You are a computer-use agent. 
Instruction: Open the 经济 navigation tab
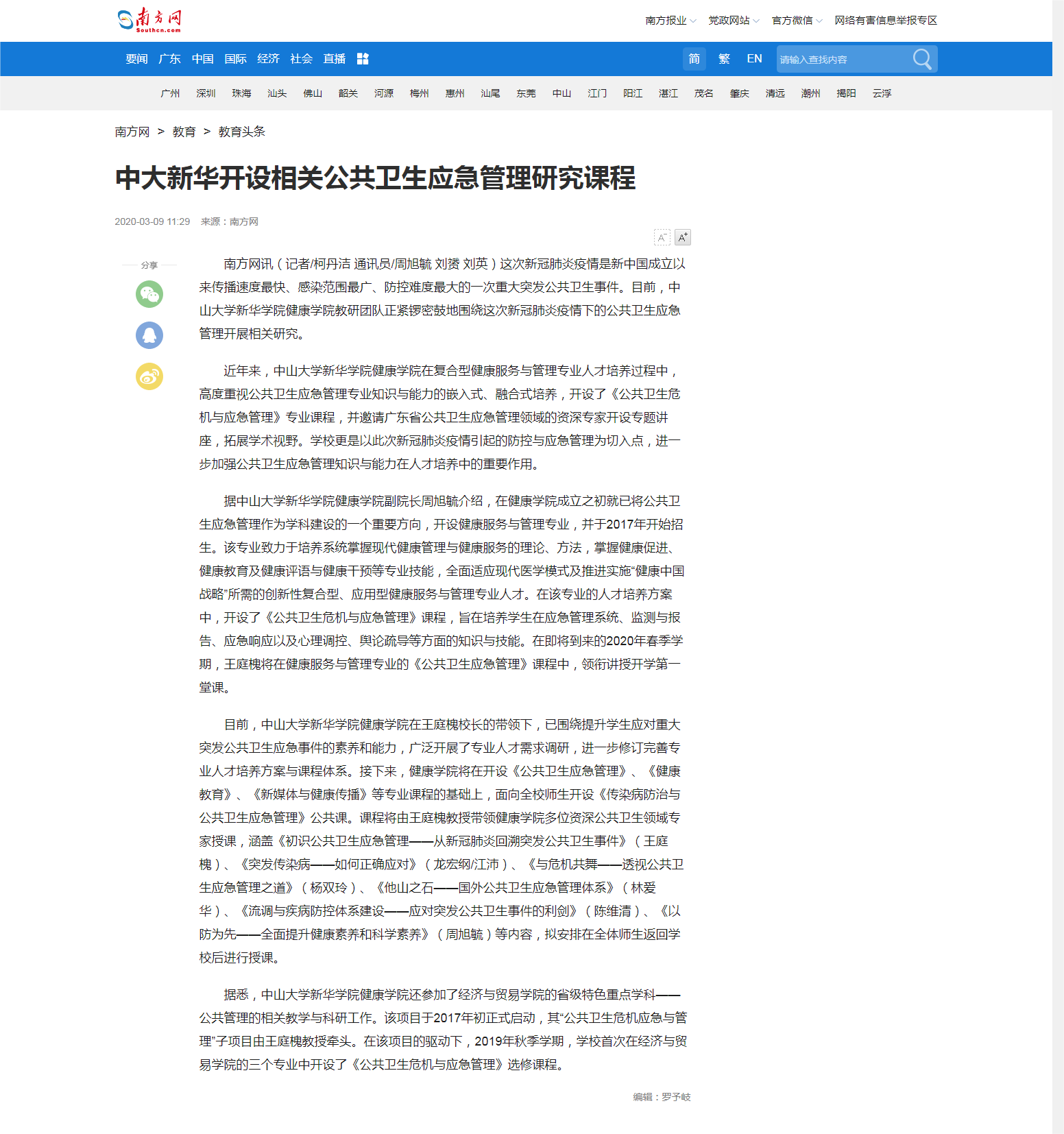268,59
